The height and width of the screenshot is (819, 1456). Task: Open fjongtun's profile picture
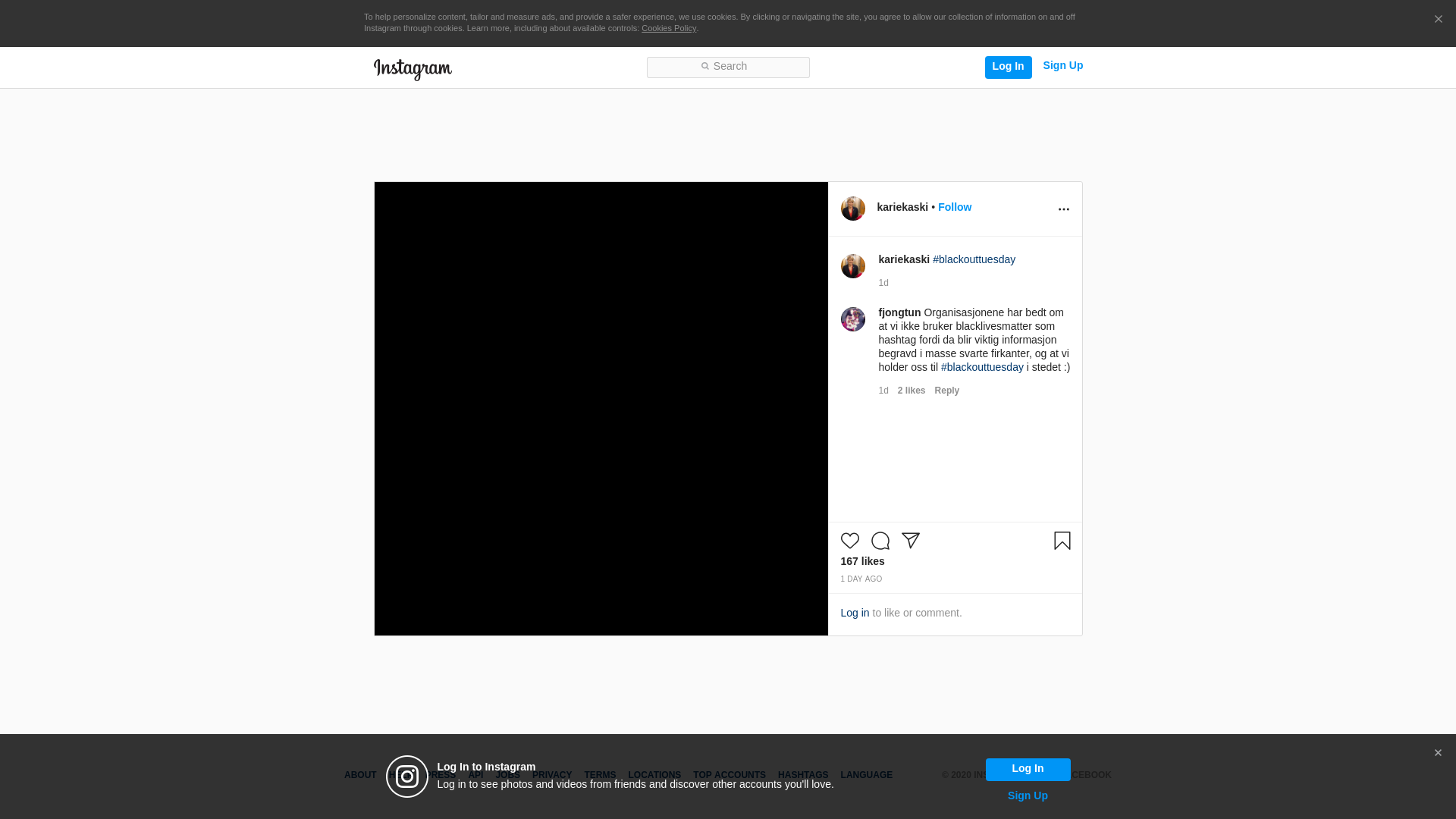click(x=852, y=319)
